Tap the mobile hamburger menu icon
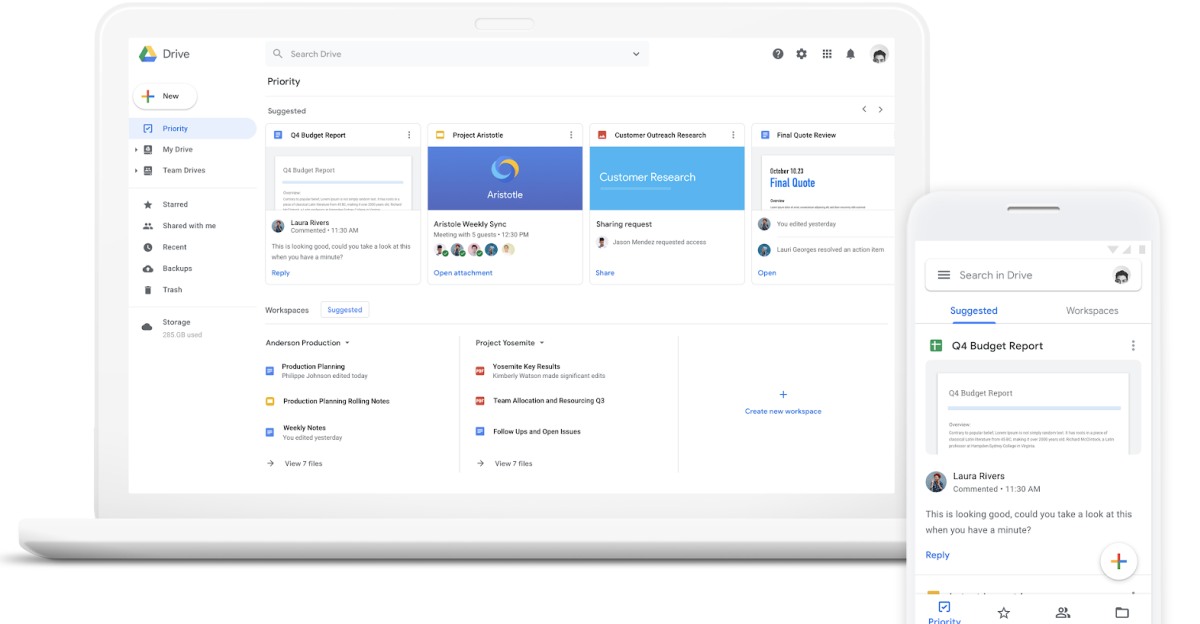The height and width of the screenshot is (624, 1200). pos(943,275)
